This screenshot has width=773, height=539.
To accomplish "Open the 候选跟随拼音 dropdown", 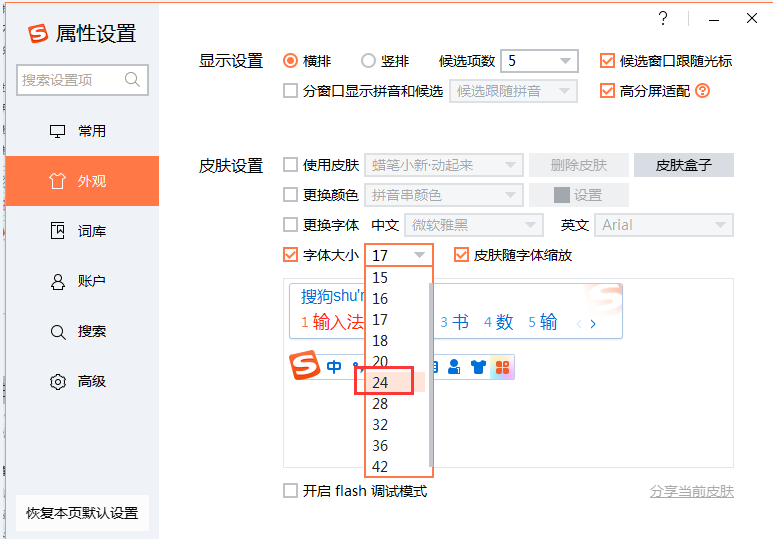I will [513, 91].
